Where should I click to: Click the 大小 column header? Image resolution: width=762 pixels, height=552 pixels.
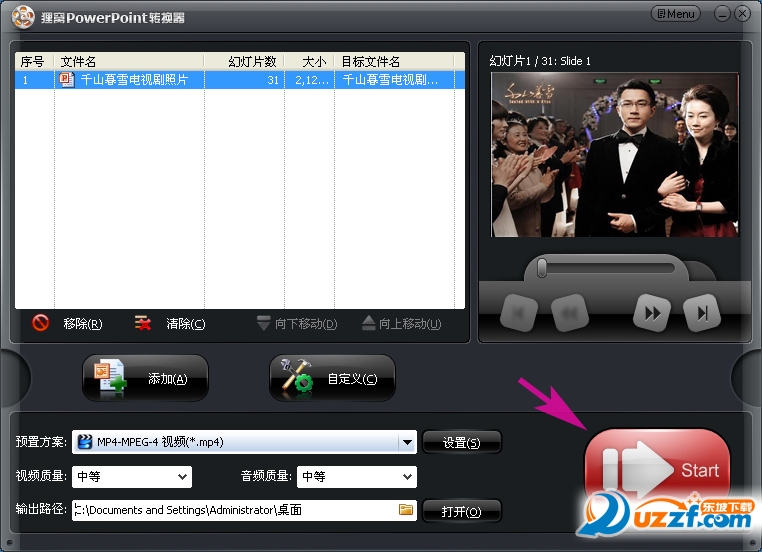[x=310, y=61]
